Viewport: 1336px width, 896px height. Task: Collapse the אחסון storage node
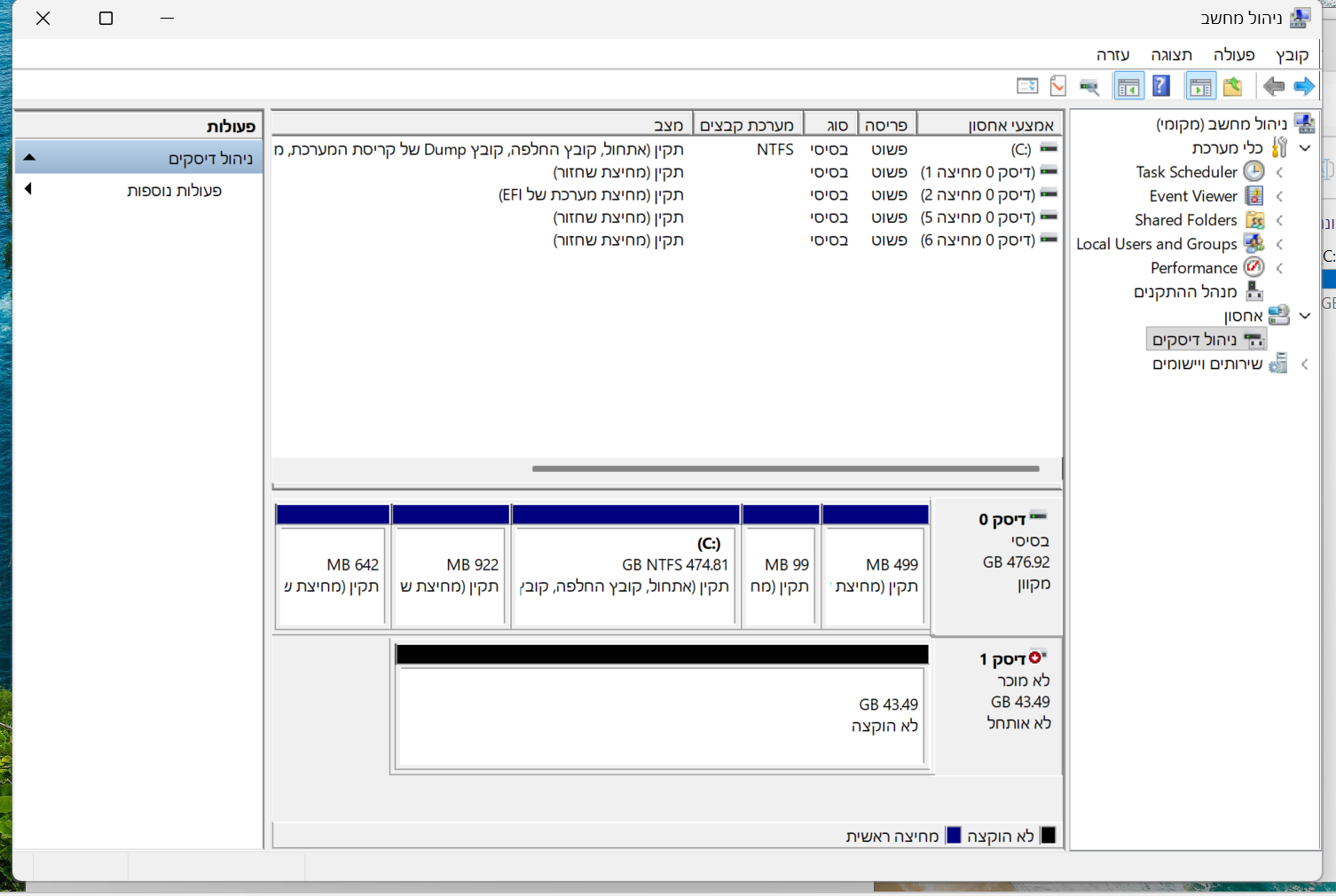pos(1304,316)
